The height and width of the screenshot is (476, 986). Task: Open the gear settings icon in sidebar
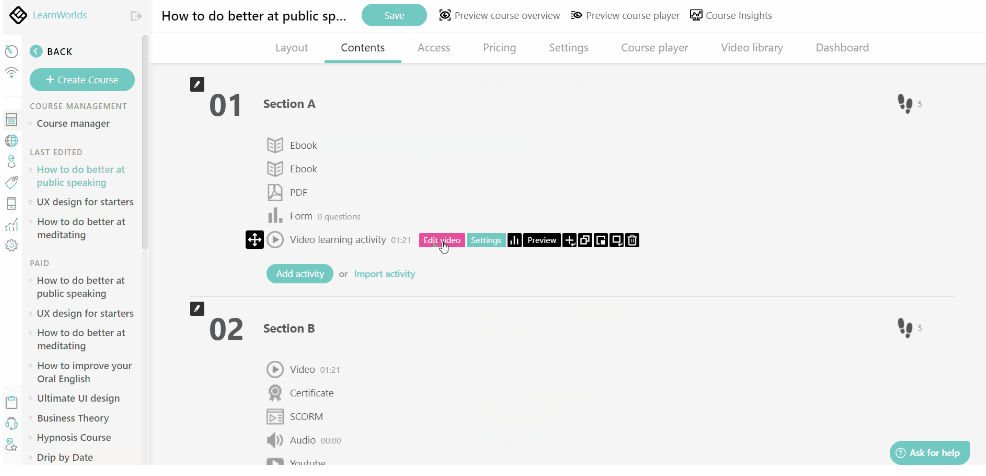tap(12, 245)
